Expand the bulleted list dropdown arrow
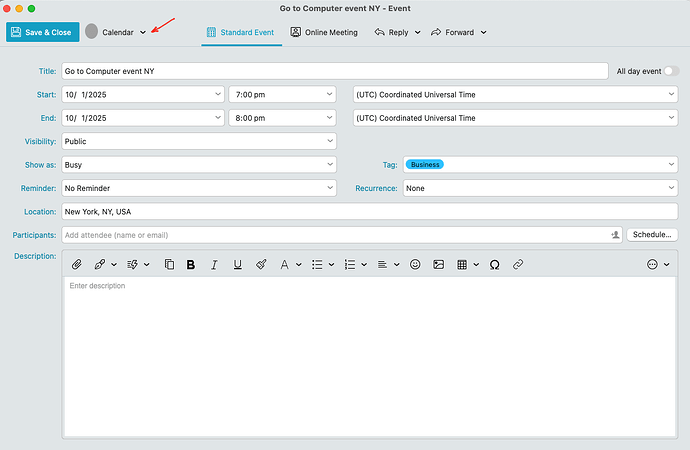This screenshot has width=690, height=450. point(331,265)
